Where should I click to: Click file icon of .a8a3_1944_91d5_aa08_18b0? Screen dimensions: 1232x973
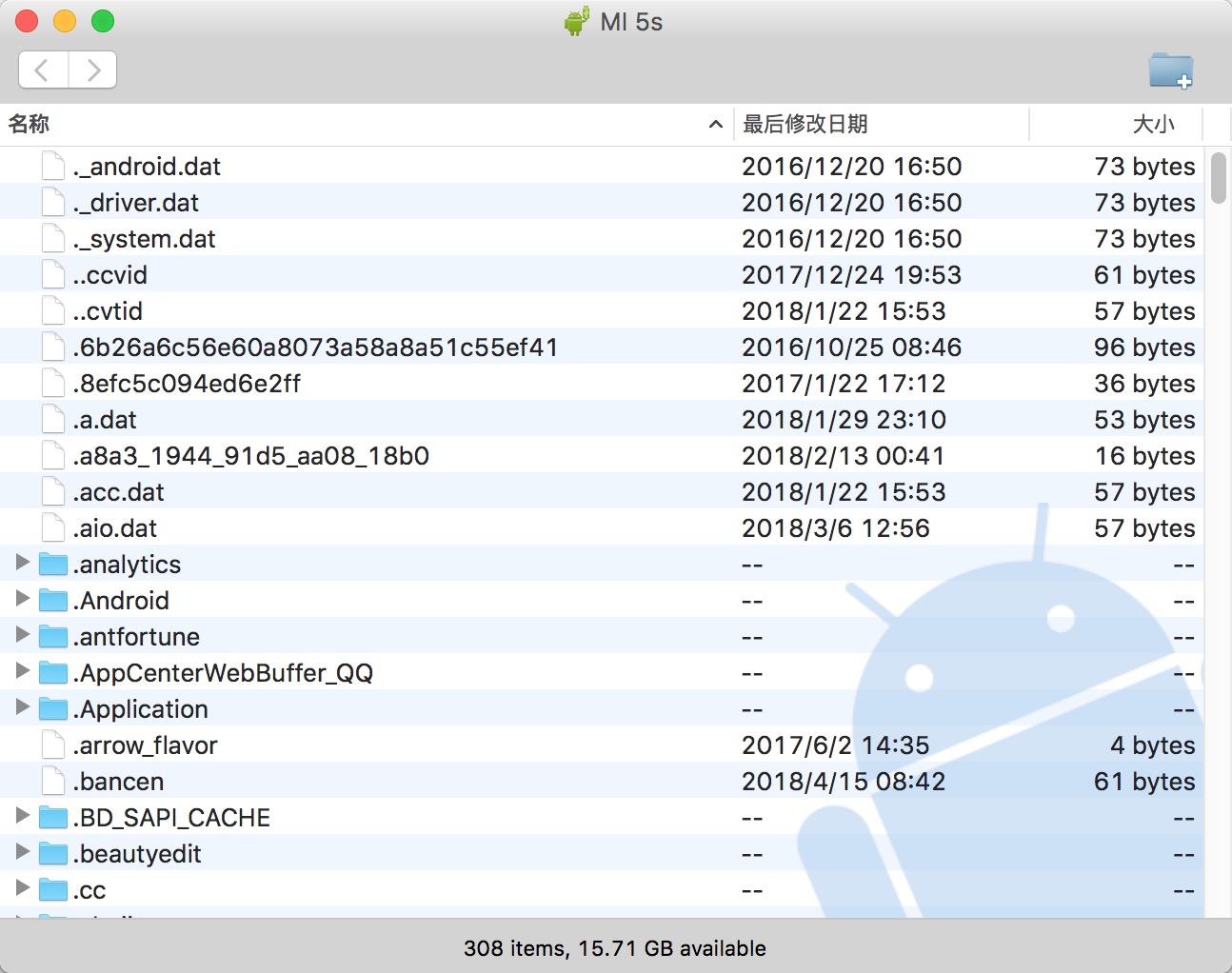53,455
